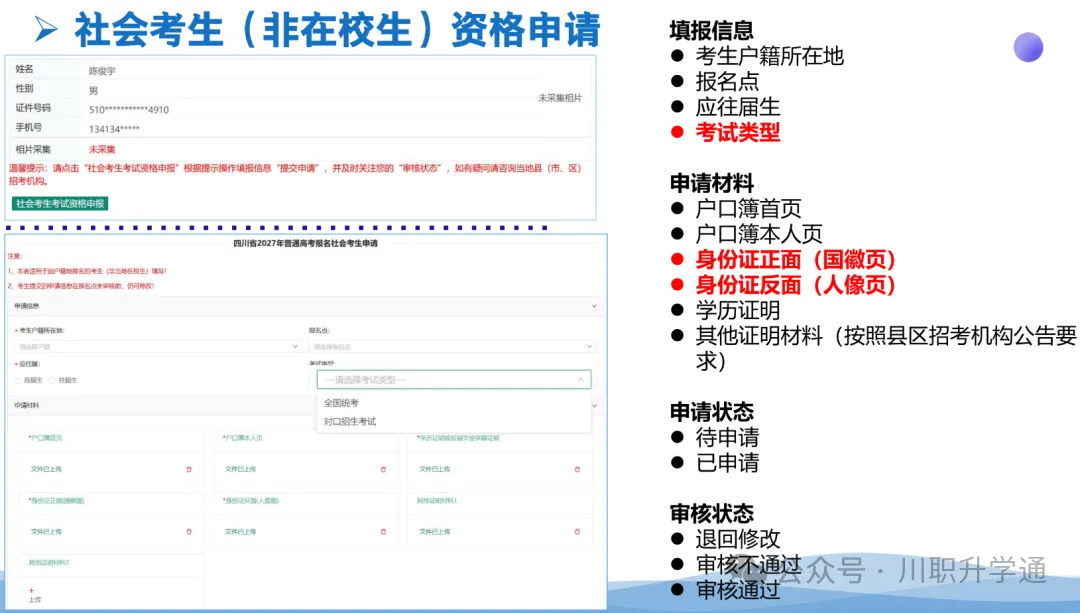This screenshot has height=613, width=1080.
Task: Click the 考生户籍所在地 bullet under 填报信息
Action: coord(769,56)
